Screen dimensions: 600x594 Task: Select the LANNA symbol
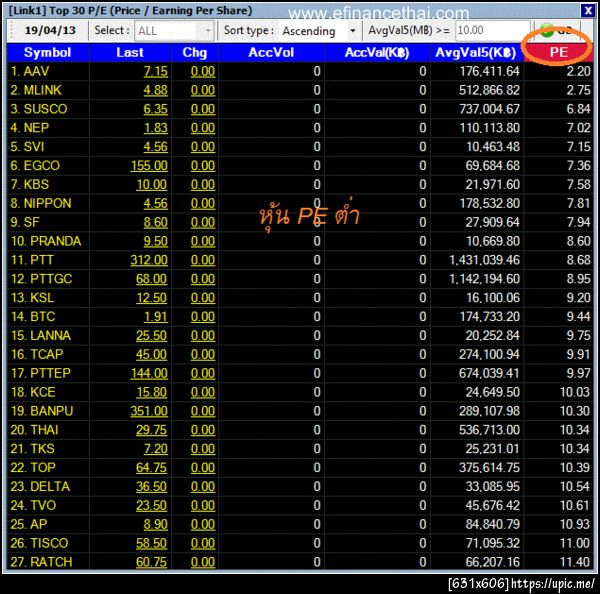(41, 336)
